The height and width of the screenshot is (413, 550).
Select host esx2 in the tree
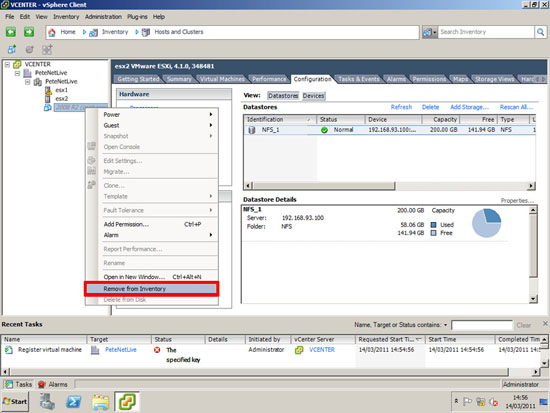point(62,99)
